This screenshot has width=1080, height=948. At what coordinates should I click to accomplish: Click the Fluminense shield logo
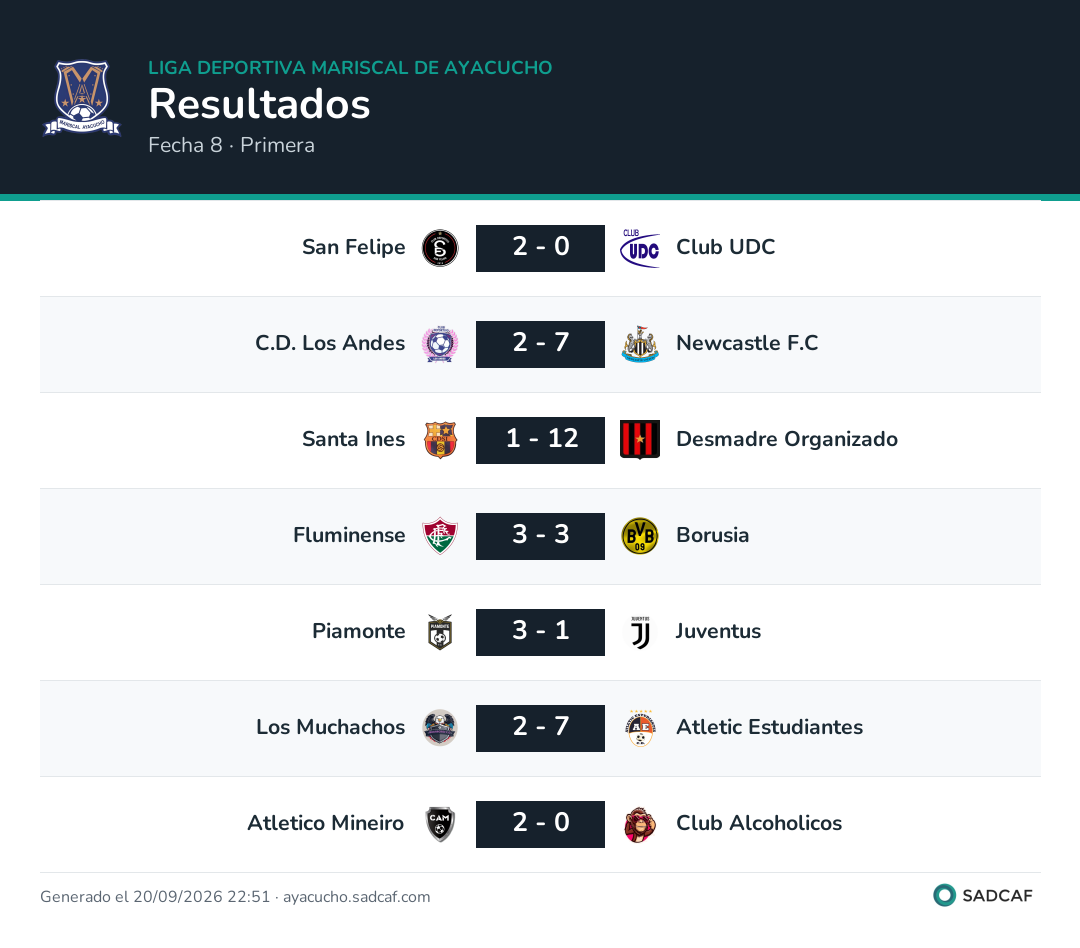[440, 536]
